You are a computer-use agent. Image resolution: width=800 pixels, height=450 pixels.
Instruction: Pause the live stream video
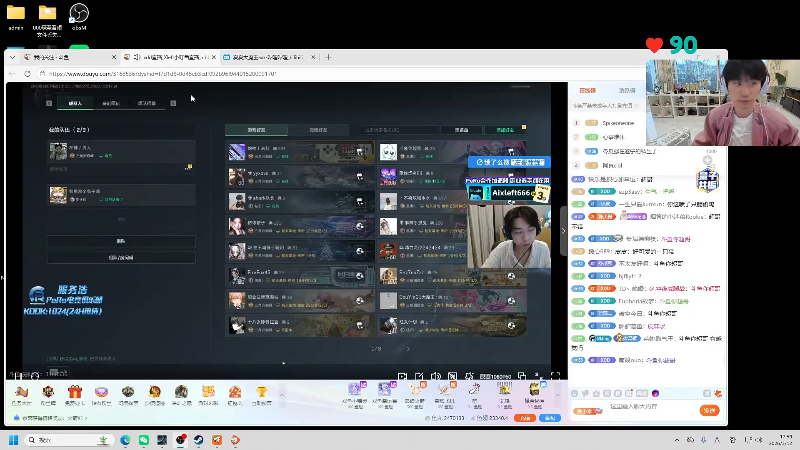[16, 376]
